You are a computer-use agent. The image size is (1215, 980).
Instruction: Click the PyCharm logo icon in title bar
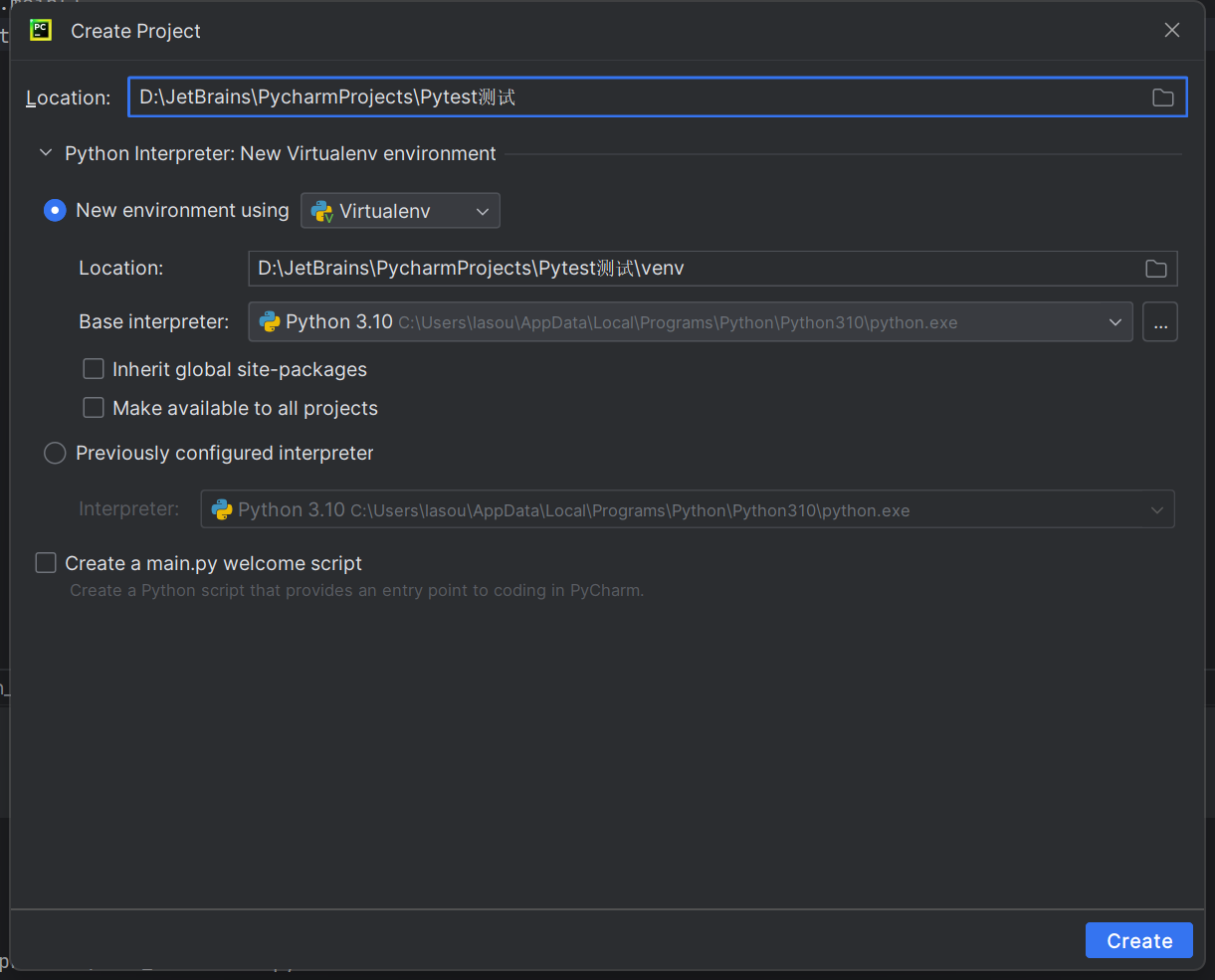41,30
